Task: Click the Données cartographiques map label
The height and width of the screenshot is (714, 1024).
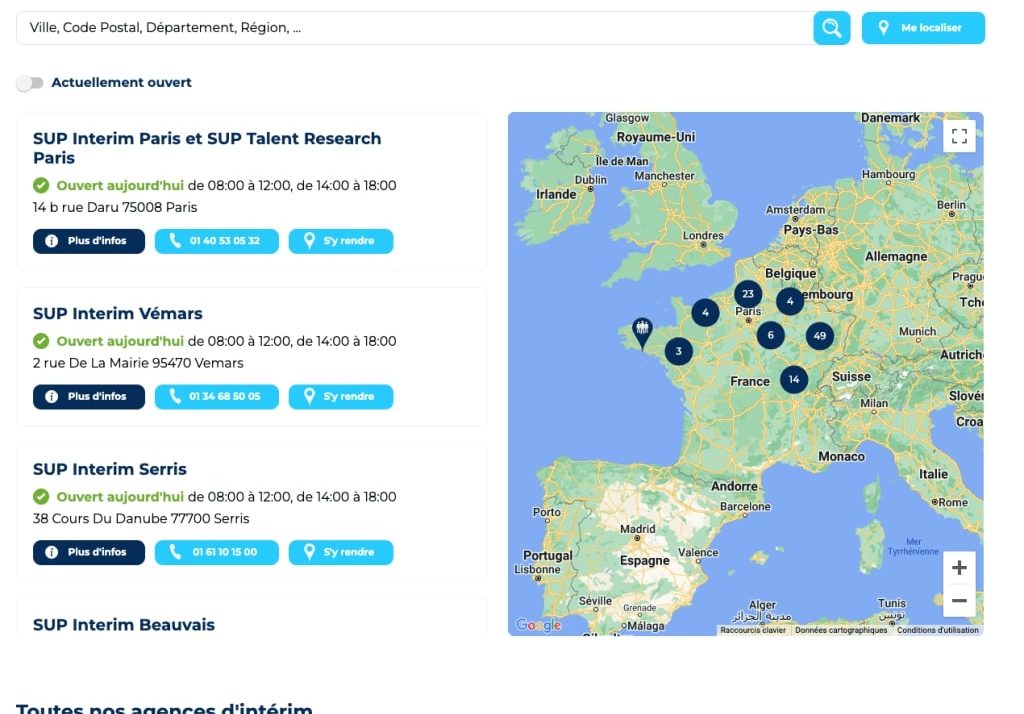Action: tap(841, 630)
